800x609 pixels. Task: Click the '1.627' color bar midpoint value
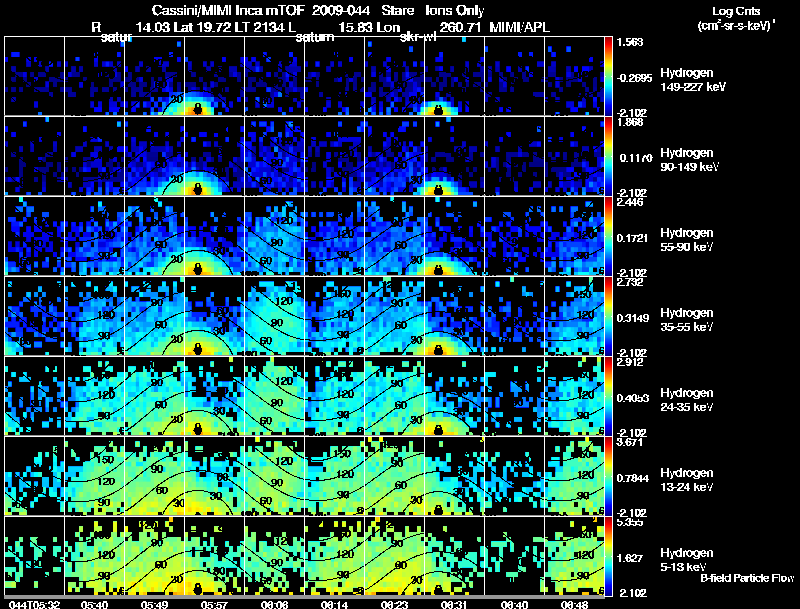click(630, 559)
